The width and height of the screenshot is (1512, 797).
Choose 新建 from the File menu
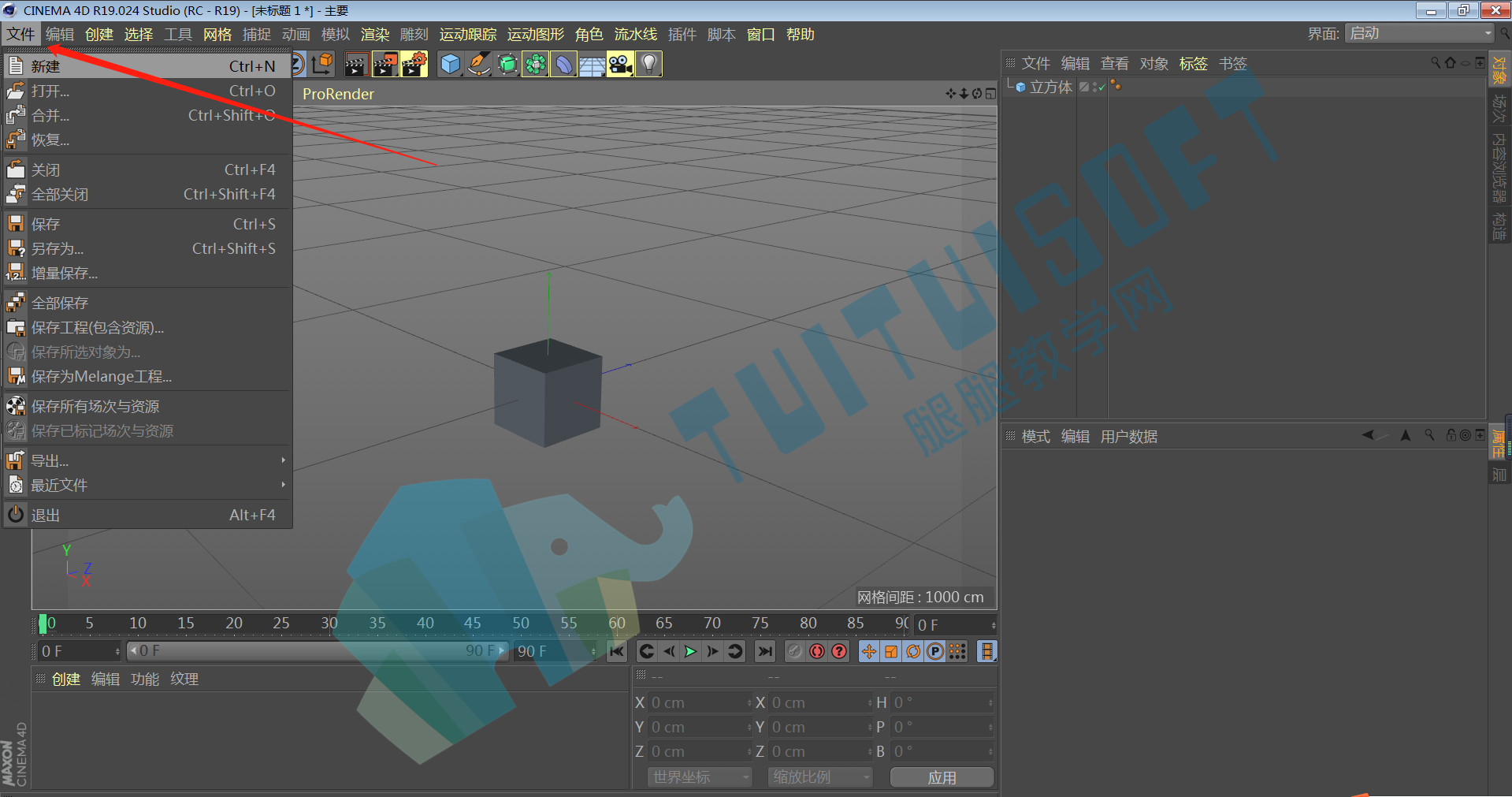pyautogui.click(x=147, y=66)
